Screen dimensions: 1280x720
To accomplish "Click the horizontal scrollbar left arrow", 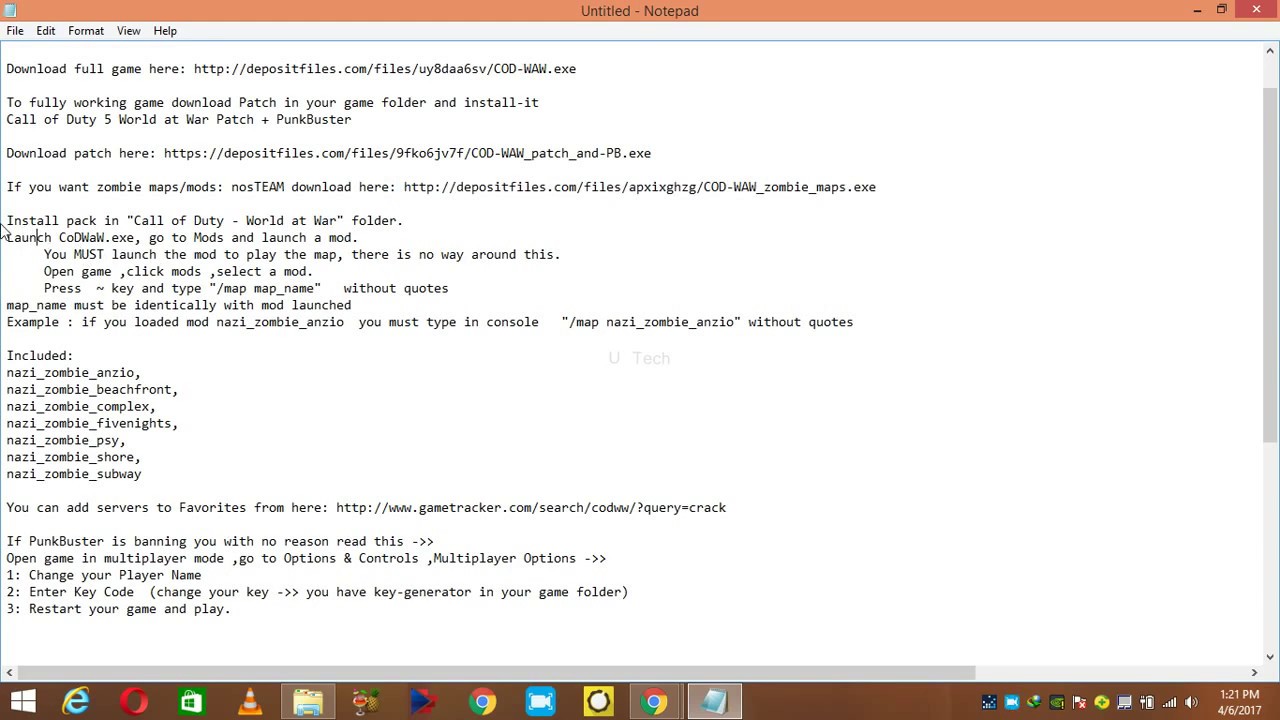I will [9, 673].
